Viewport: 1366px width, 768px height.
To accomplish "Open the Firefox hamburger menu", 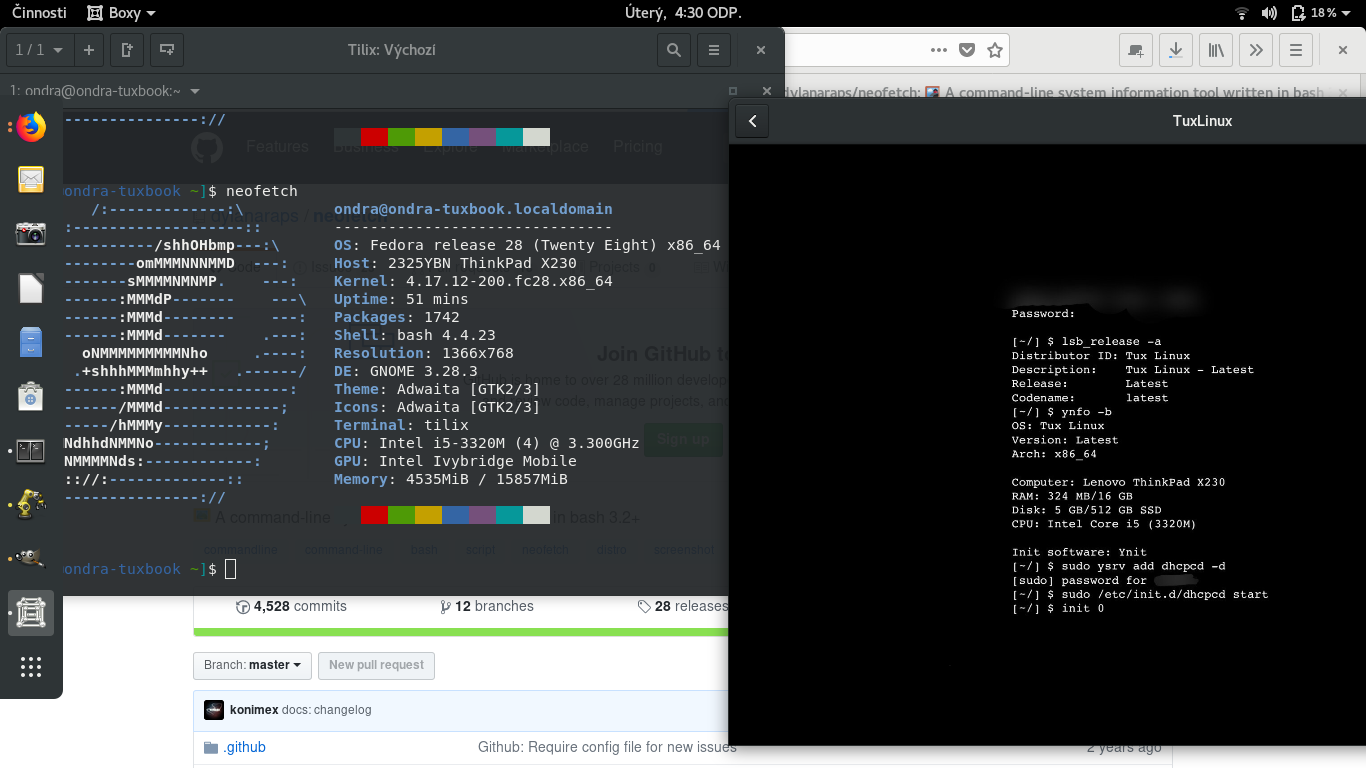I will tap(1295, 50).
